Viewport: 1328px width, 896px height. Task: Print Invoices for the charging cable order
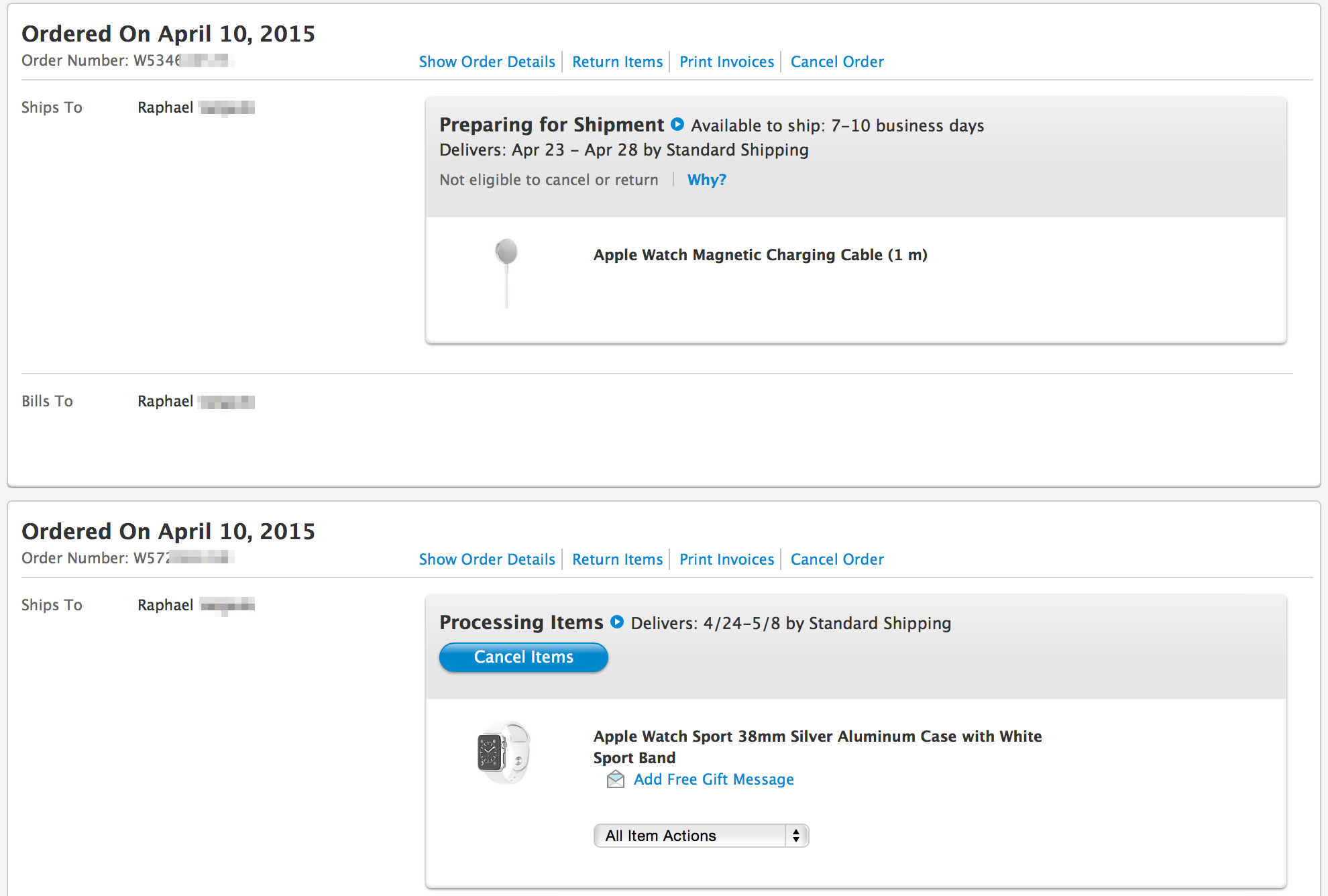click(726, 62)
